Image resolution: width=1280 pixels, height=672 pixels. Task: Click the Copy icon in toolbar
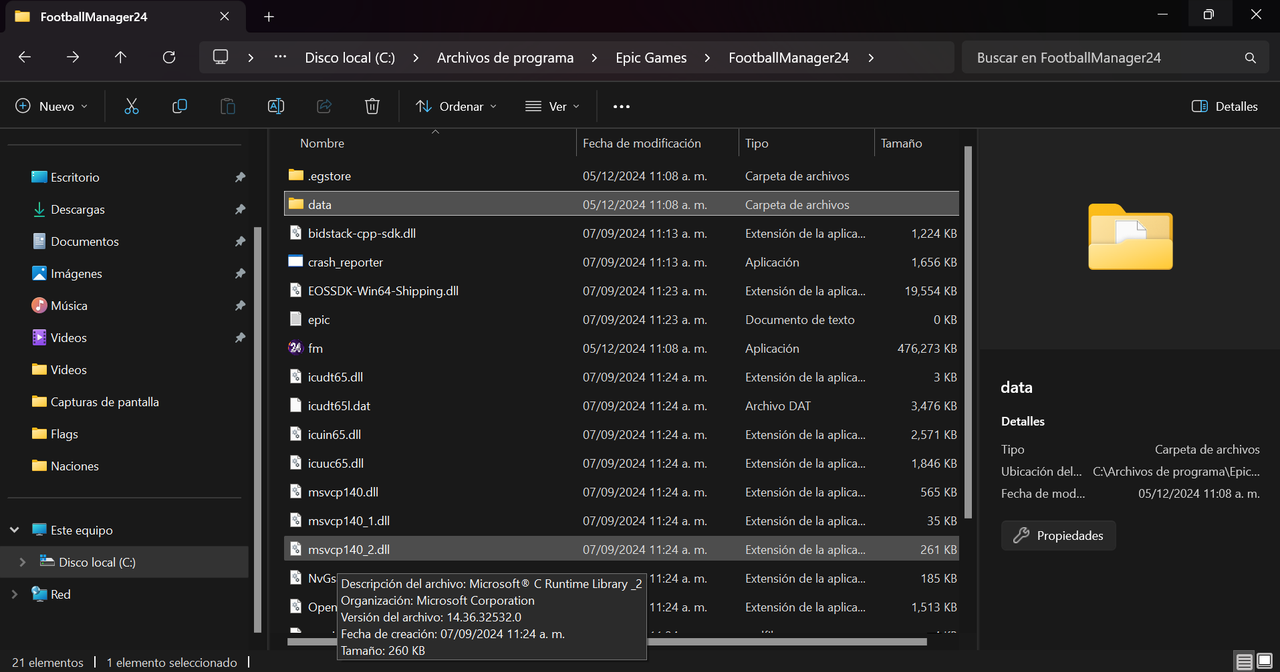180,106
